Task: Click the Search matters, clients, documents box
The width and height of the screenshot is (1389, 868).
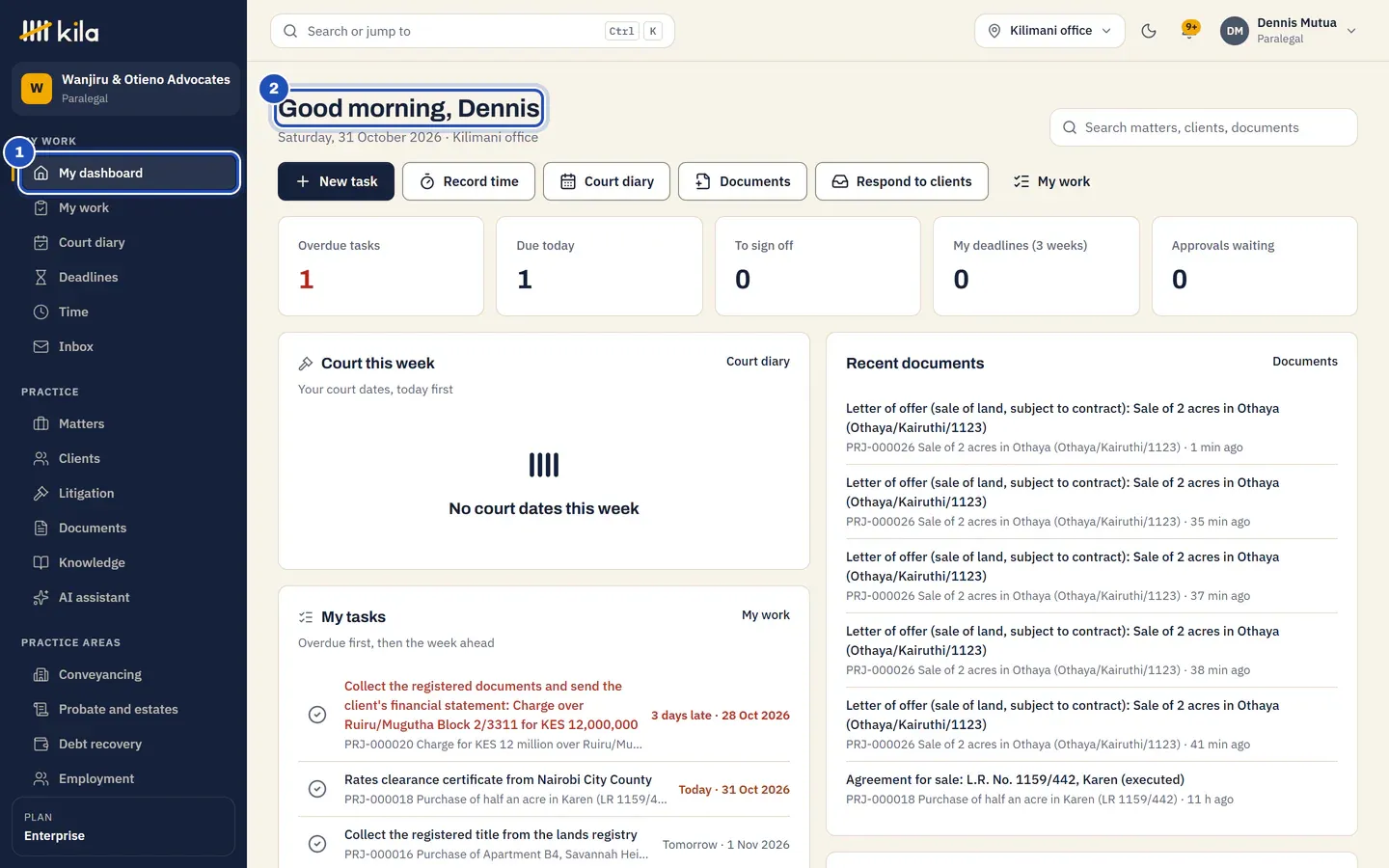Action: [x=1203, y=127]
